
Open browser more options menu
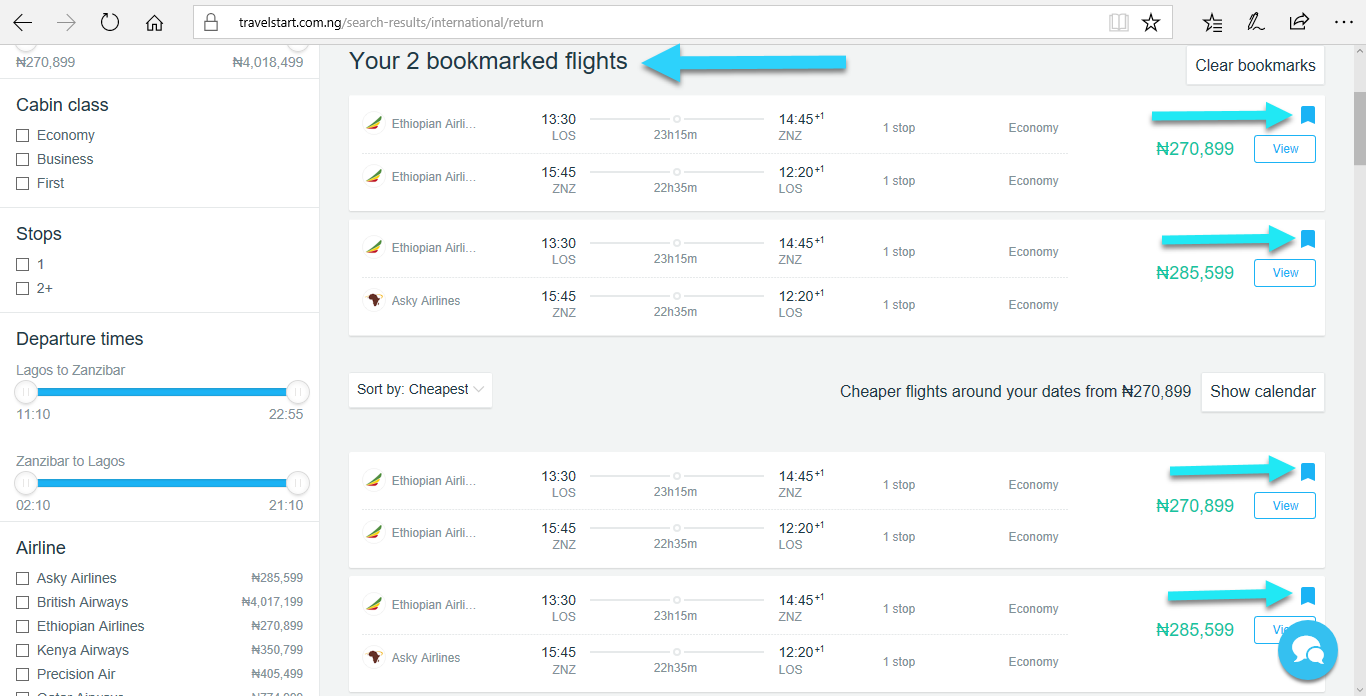pyautogui.click(x=1343, y=22)
